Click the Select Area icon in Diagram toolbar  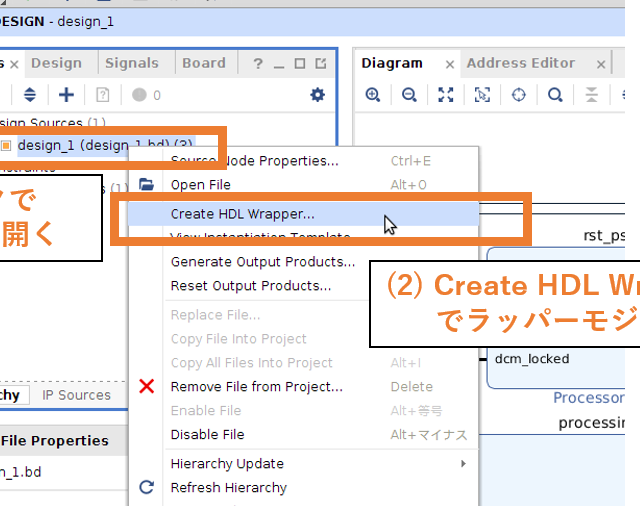(482, 95)
